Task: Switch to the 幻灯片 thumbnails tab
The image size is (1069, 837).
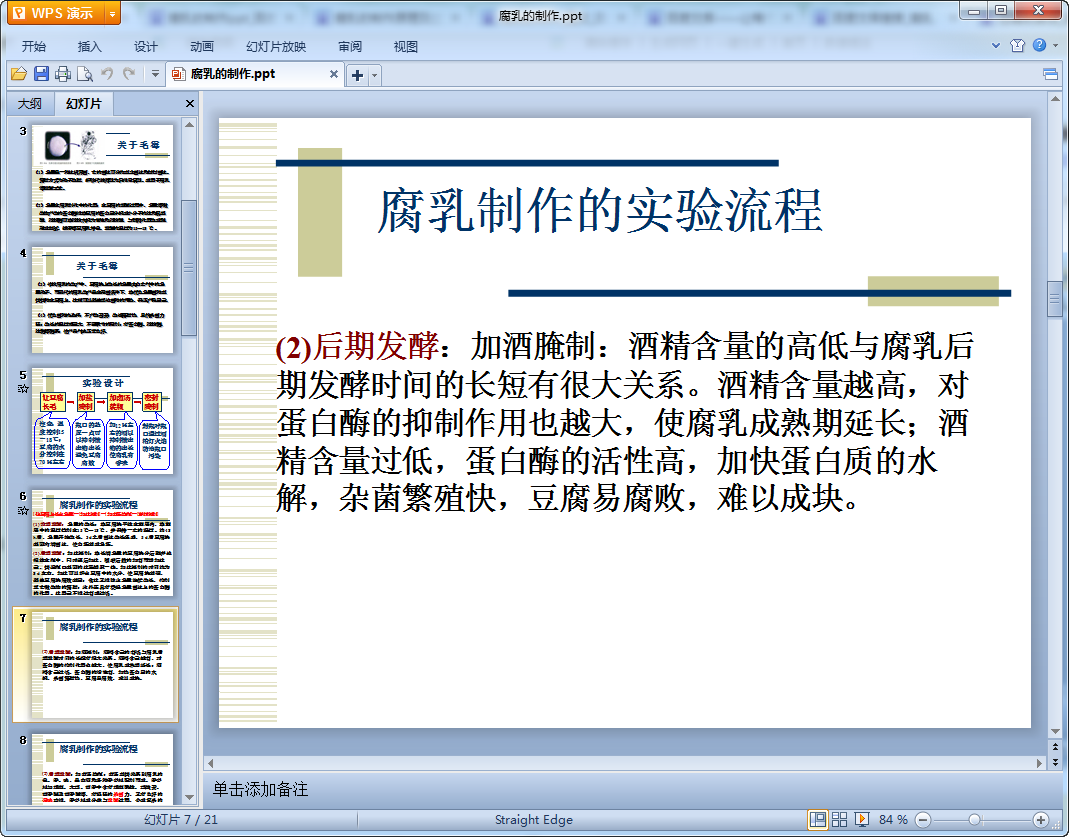Action: click(84, 104)
